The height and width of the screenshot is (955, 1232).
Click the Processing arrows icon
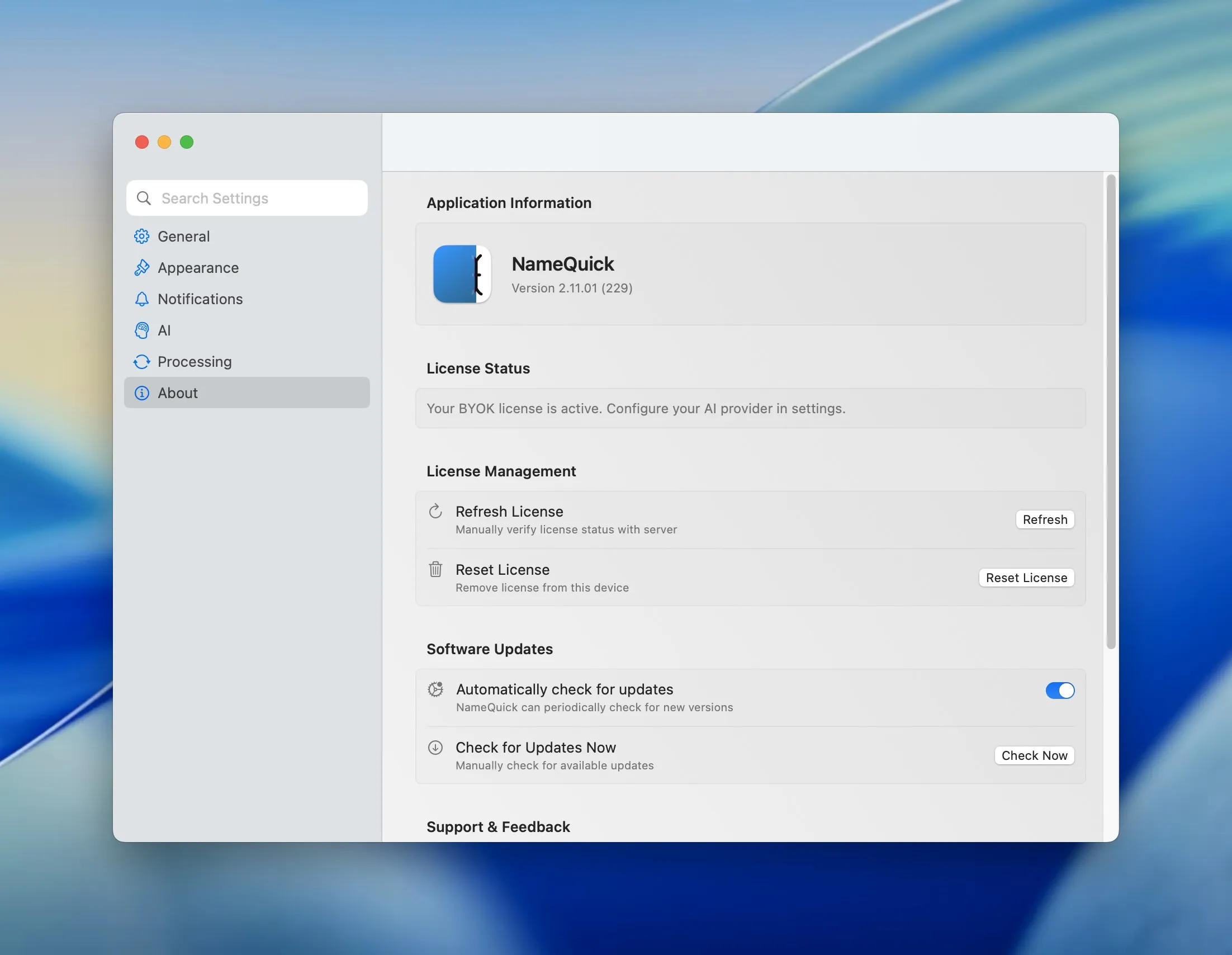click(141, 362)
